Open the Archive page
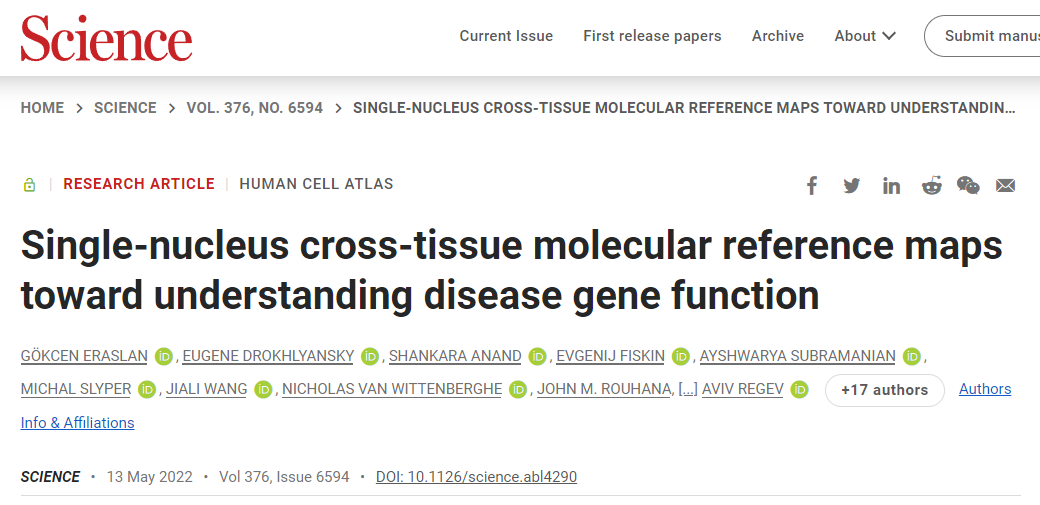Viewport: 1040px width, 505px height. tap(777, 36)
